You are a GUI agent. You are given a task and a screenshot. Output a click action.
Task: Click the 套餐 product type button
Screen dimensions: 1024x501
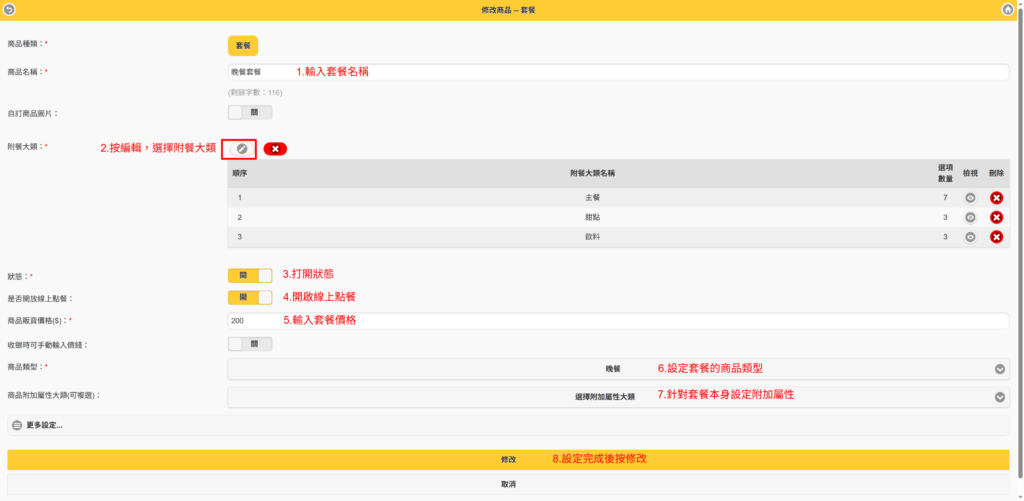tap(243, 46)
